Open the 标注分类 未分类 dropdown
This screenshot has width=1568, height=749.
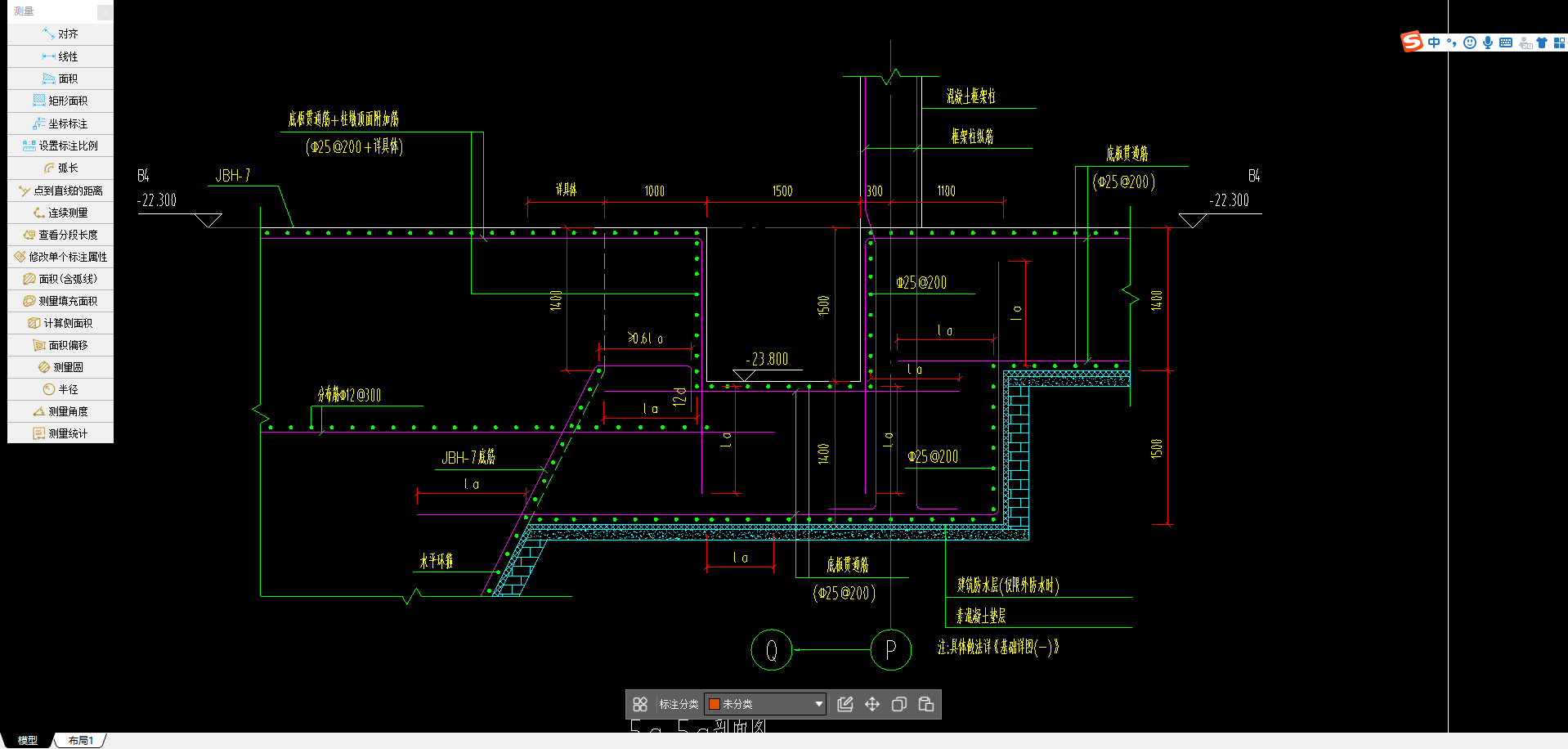coord(765,704)
